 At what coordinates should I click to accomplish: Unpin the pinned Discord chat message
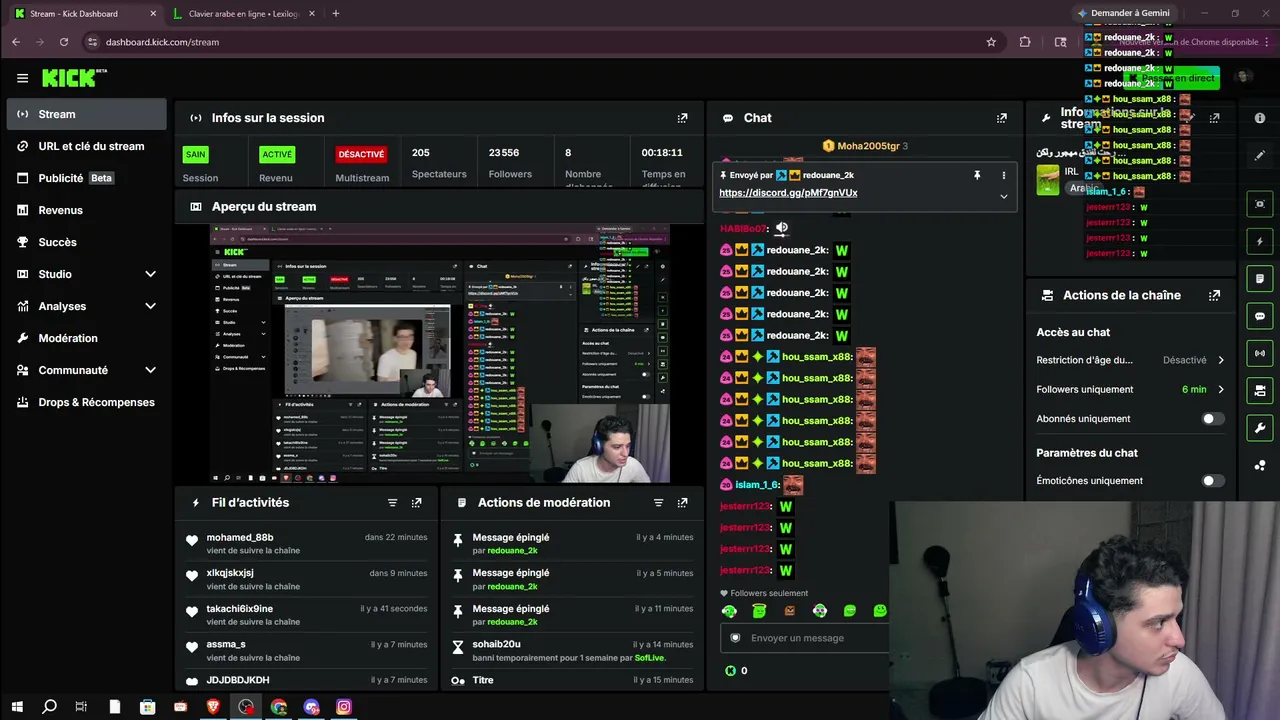[x=977, y=175]
